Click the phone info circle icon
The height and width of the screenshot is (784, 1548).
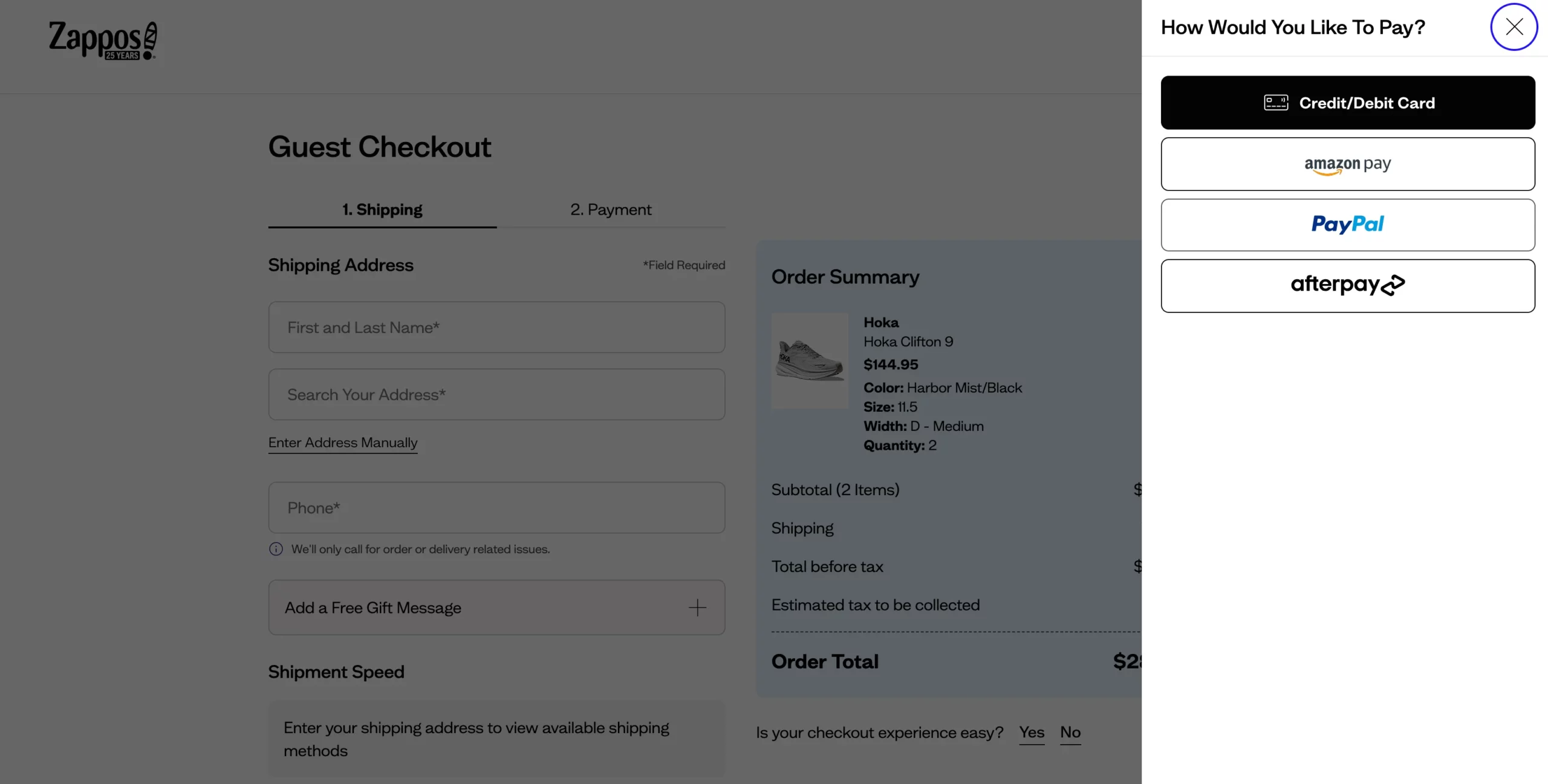(276, 549)
